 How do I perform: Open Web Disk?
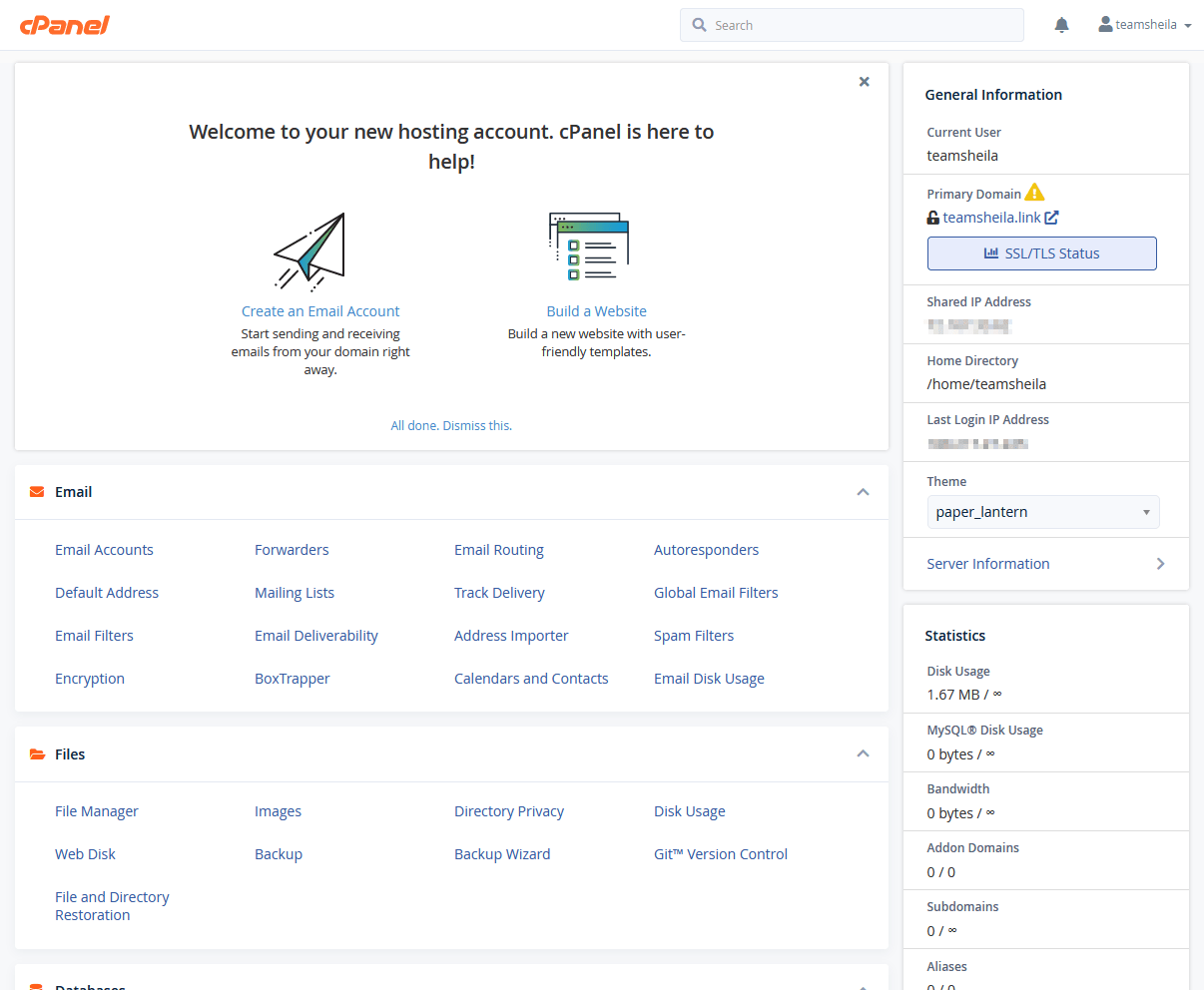[x=85, y=854]
